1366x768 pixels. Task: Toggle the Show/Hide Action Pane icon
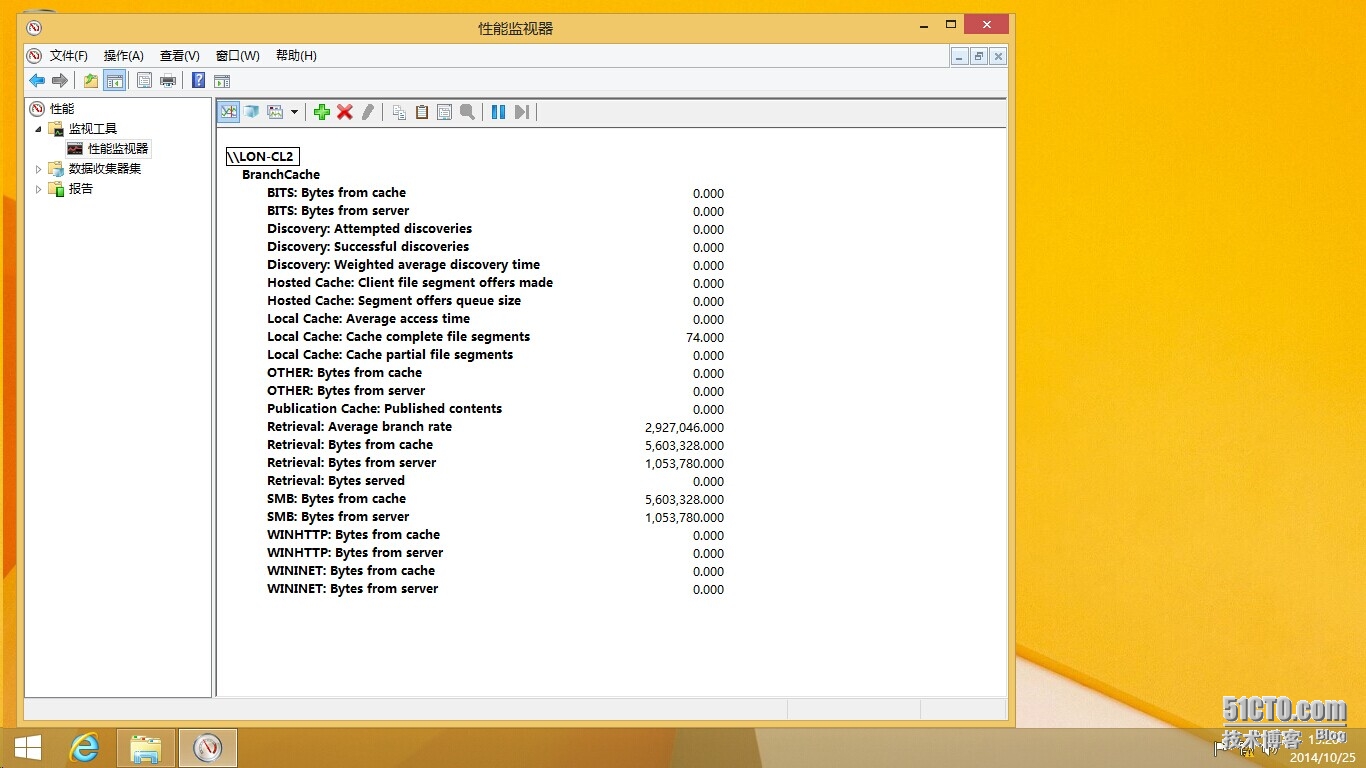point(222,81)
